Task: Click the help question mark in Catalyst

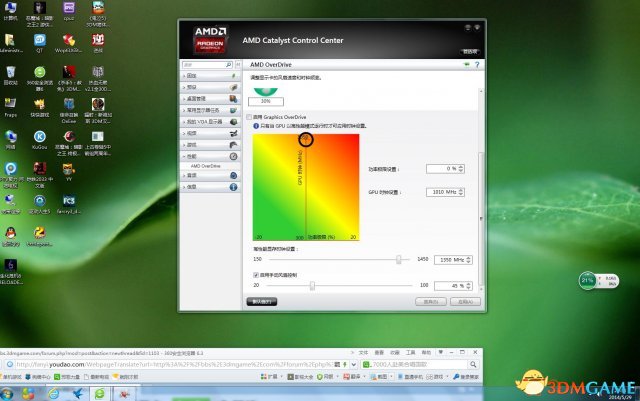Action: [x=477, y=65]
